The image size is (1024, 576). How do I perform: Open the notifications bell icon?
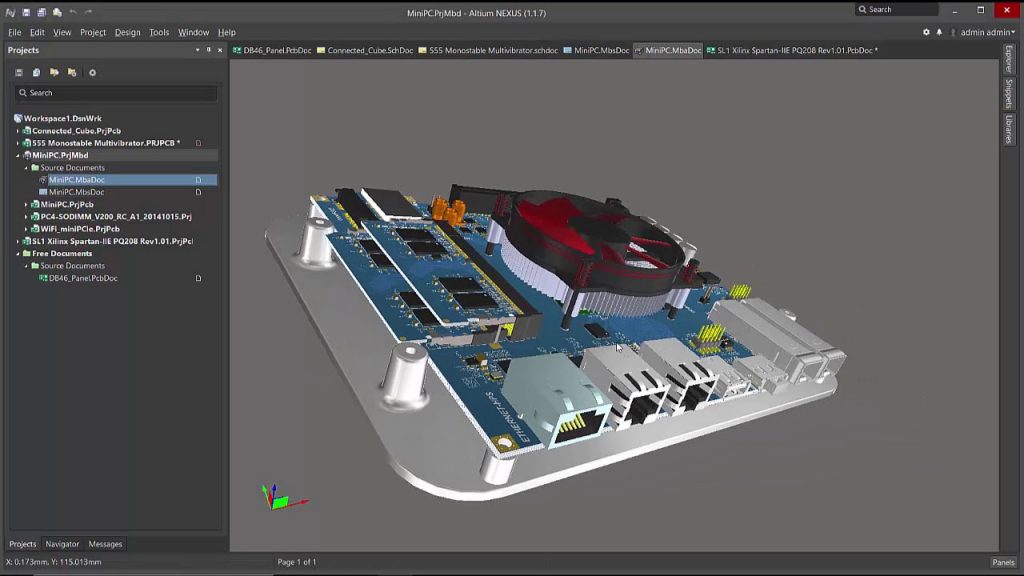(x=939, y=32)
